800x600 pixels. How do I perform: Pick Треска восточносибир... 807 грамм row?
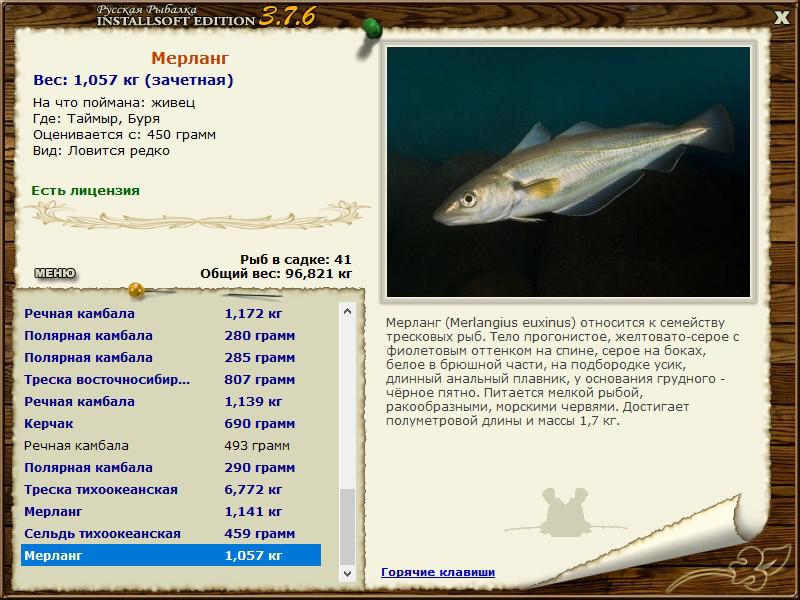[170, 380]
